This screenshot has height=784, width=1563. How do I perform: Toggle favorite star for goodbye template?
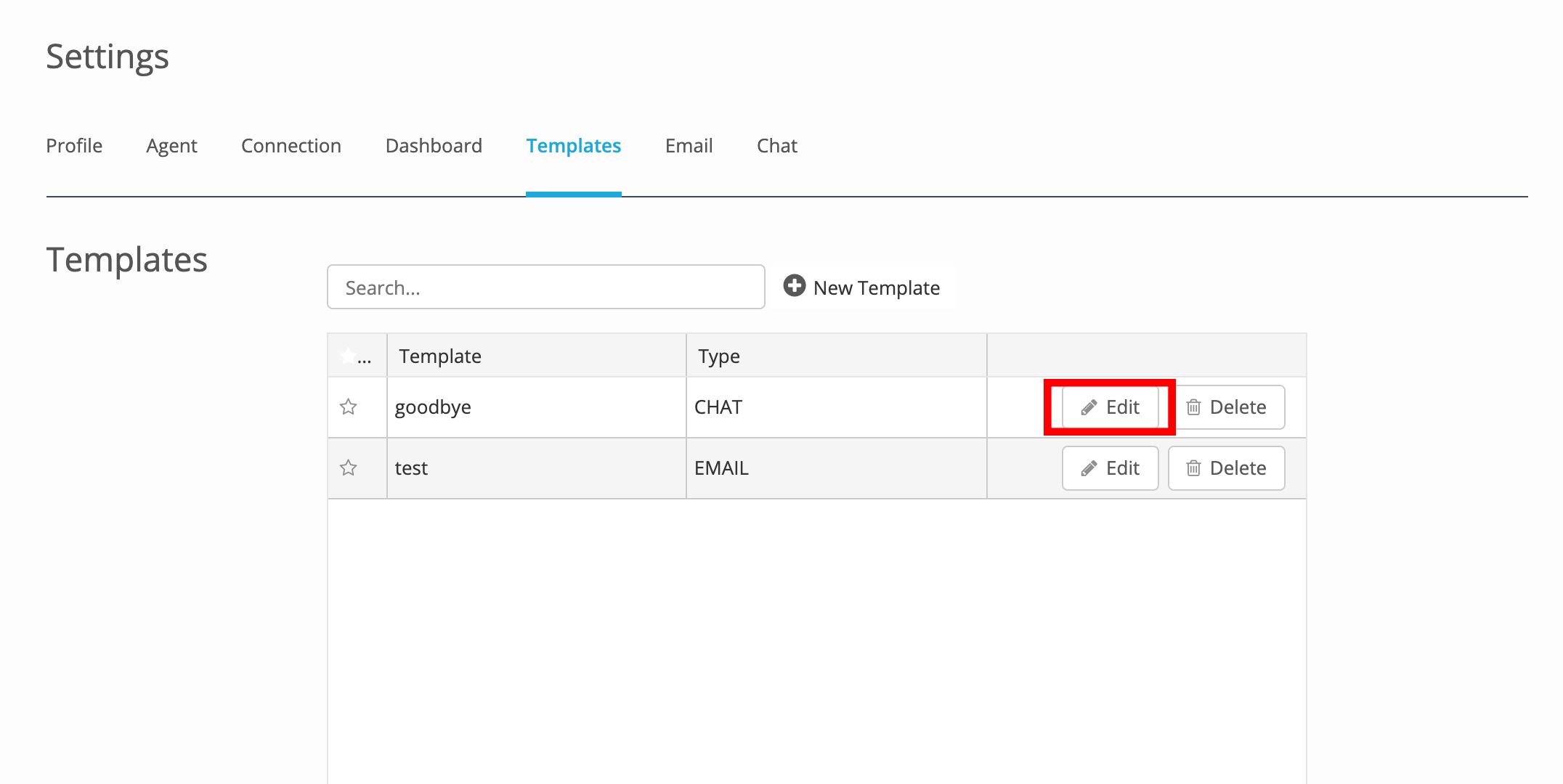[349, 407]
